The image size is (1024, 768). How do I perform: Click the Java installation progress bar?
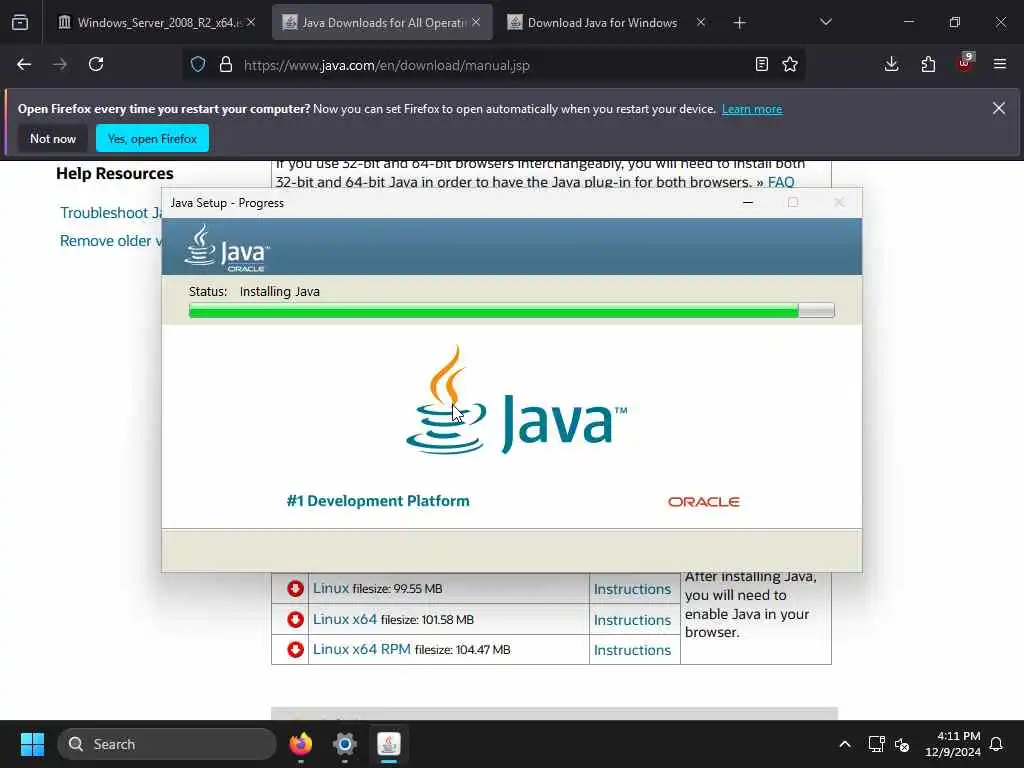pos(511,310)
